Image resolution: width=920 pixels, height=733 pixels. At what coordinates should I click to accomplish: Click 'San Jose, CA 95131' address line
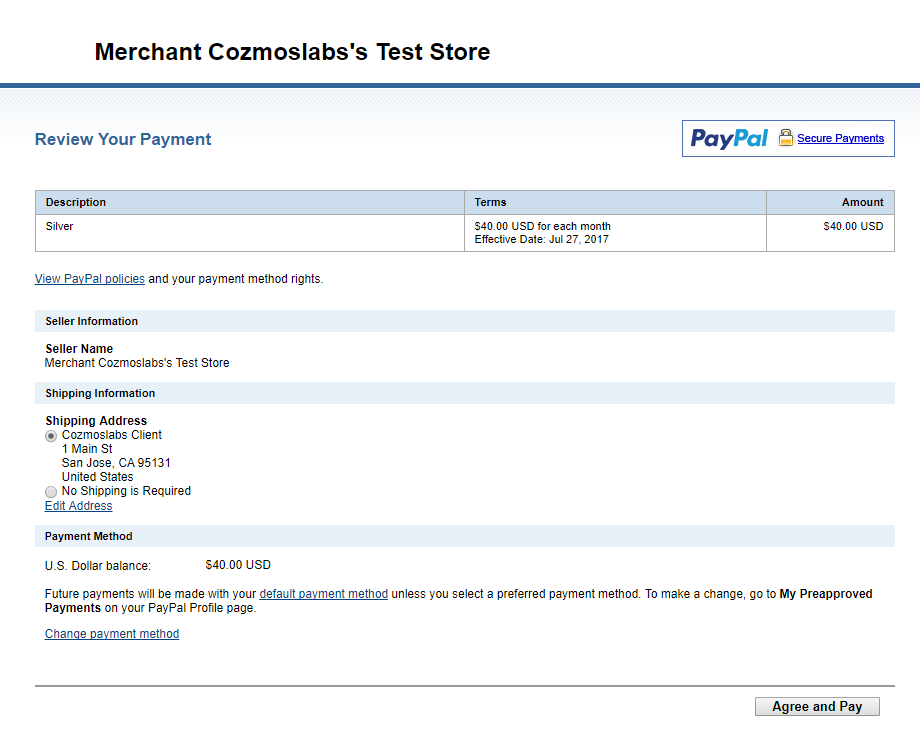116,463
